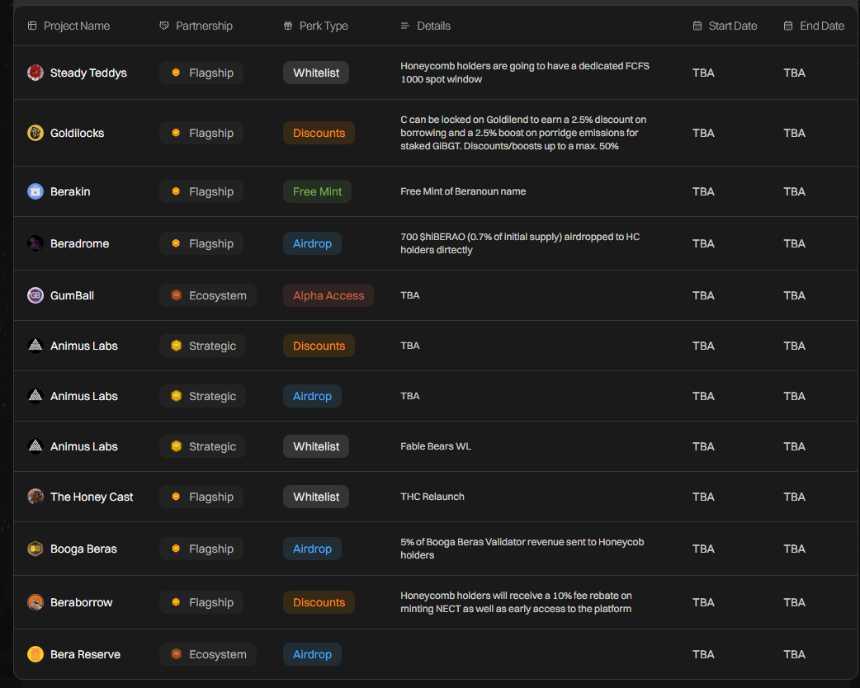
Task: Click the Flagship badge in the Berakin row
Action: [x=201, y=191]
